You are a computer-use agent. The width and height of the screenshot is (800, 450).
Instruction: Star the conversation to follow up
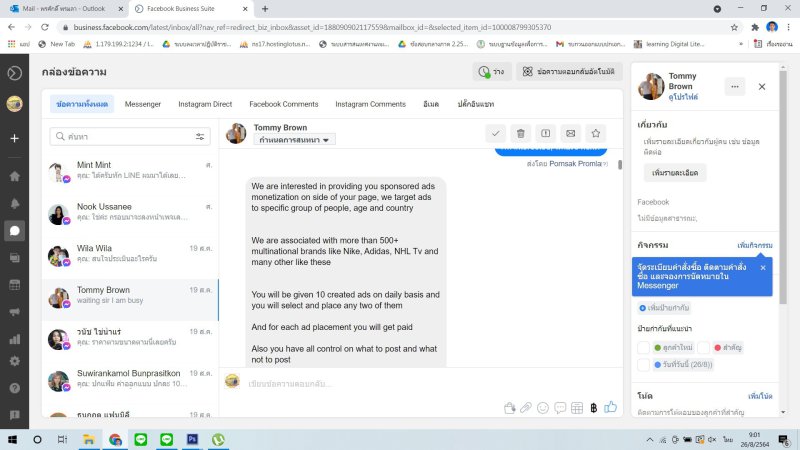pyautogui.click(x=595, y=133)
